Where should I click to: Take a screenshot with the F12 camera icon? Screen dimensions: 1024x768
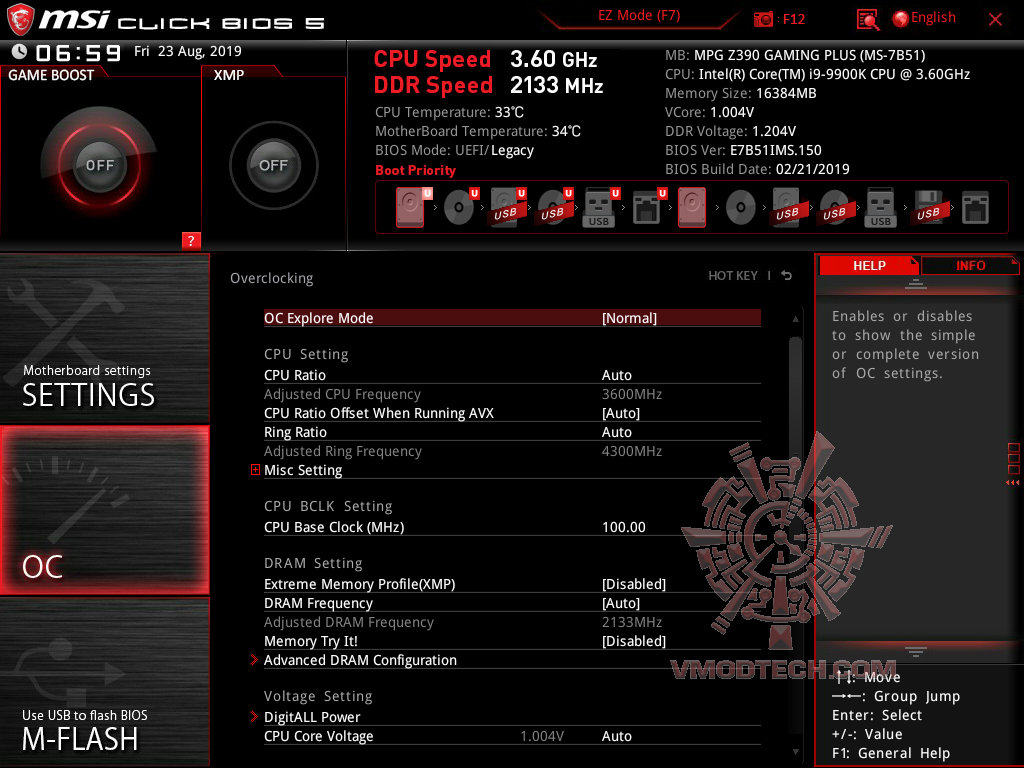pos(763,19)
